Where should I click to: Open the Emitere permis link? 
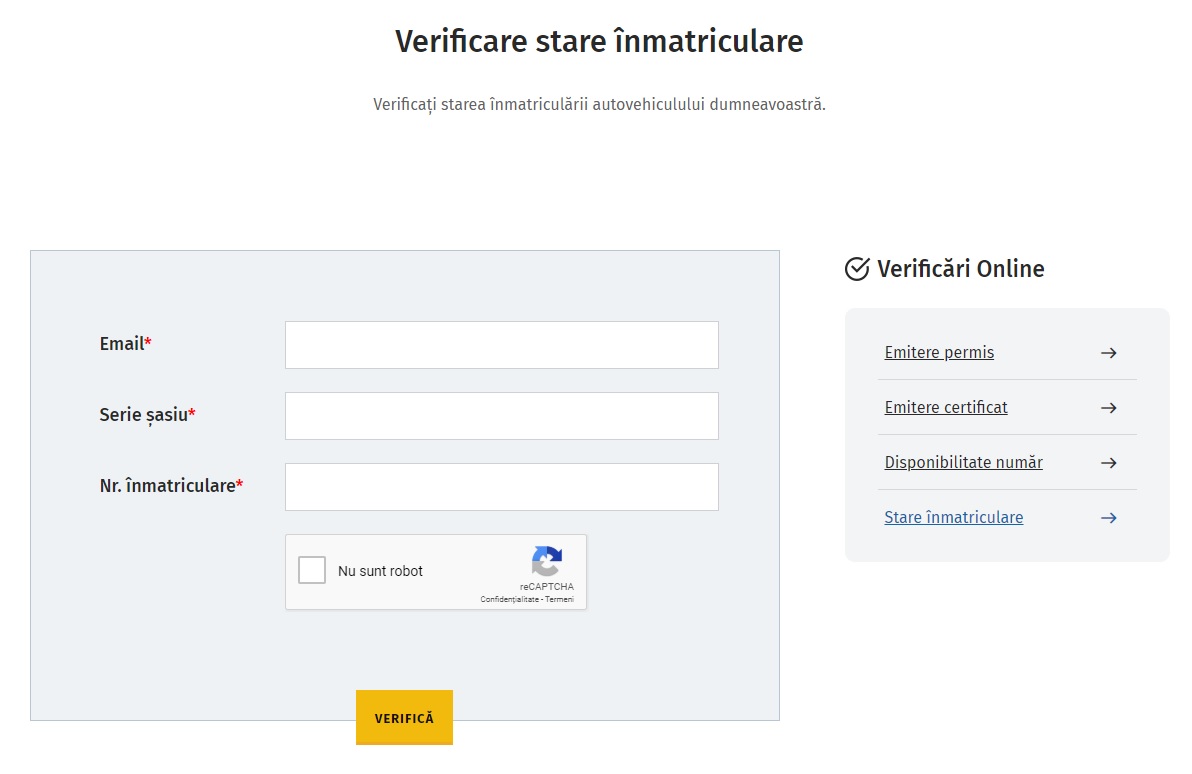939,352
